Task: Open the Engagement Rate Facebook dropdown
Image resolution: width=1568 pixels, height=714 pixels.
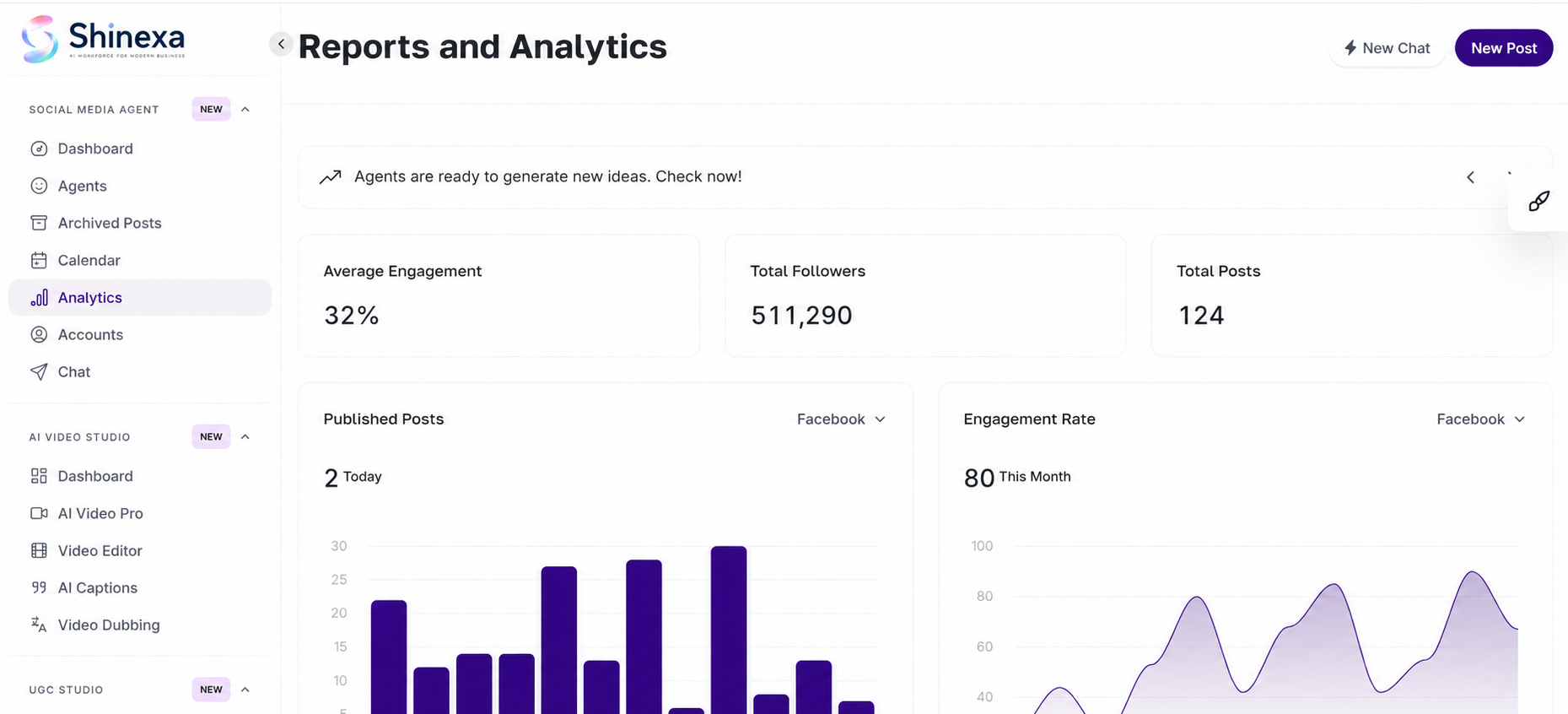Action: pyautogui.click(x=1481, y=419)
